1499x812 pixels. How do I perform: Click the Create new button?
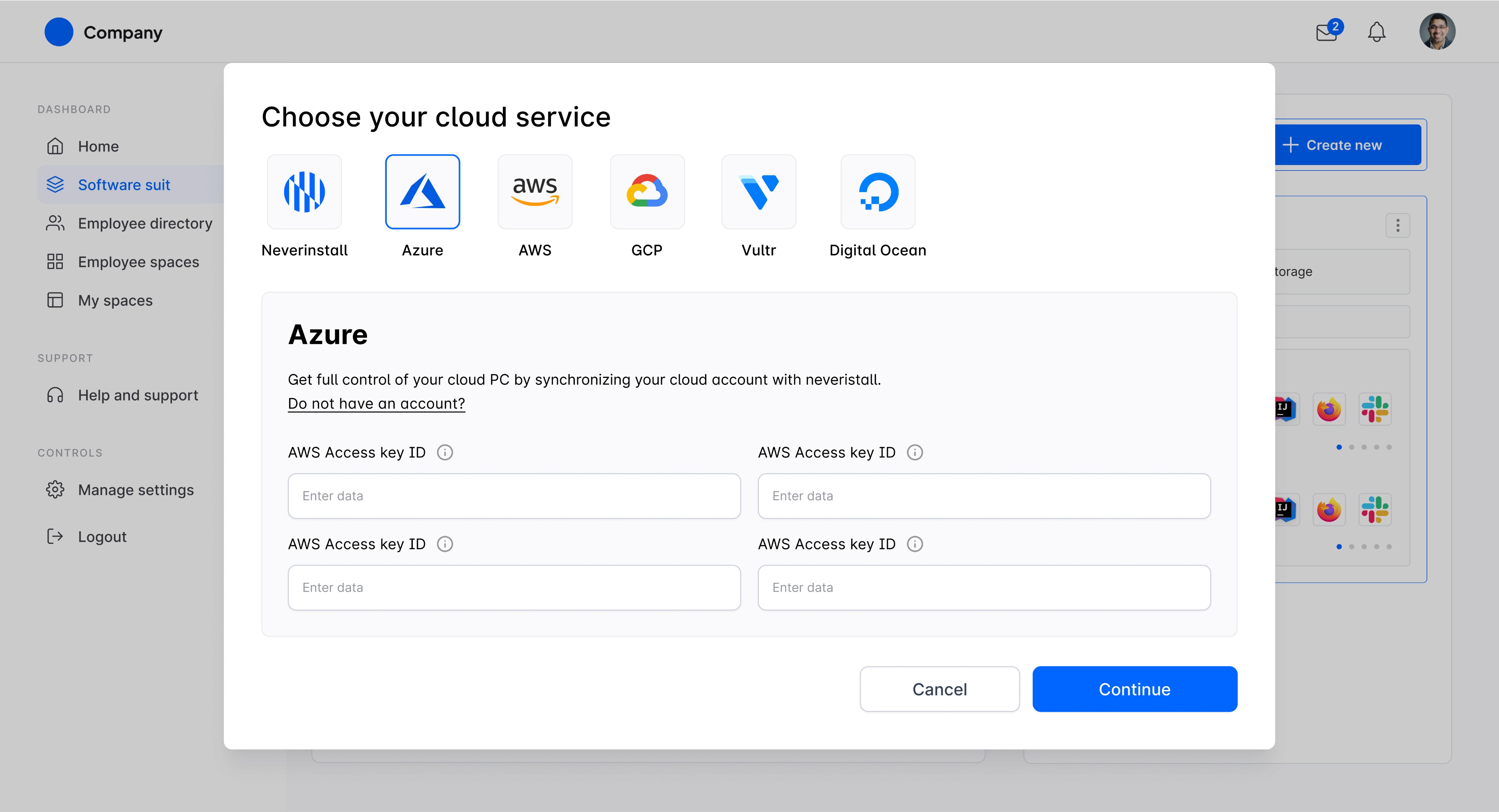point(1348,145)
